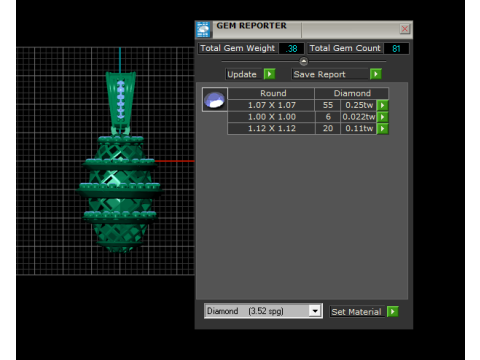Click the GEM REPORTER title bar text
Viewport: 480px width, 360px height.
tap(251, 26)
